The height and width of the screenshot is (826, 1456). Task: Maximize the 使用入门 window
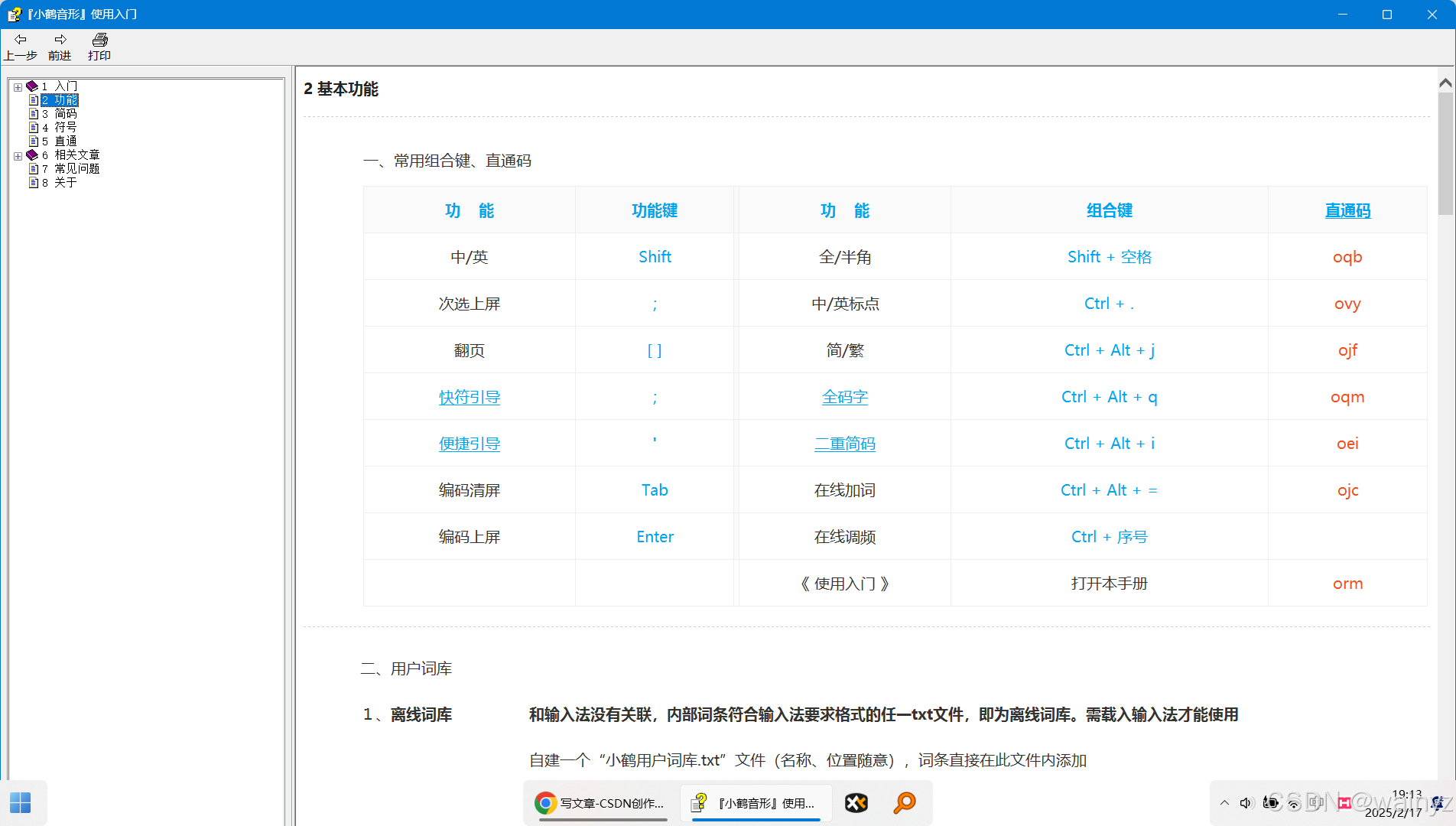click(x=1387, y=15)
